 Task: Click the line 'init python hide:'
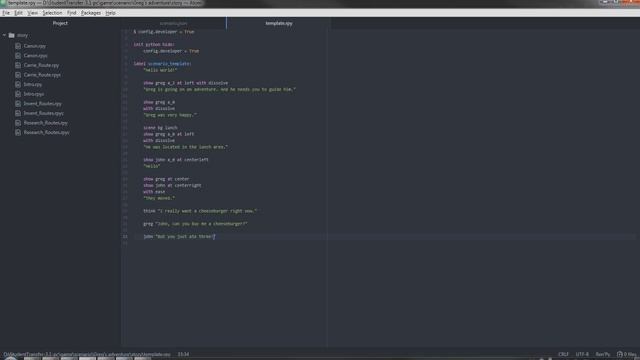click(x=154, y=44)
